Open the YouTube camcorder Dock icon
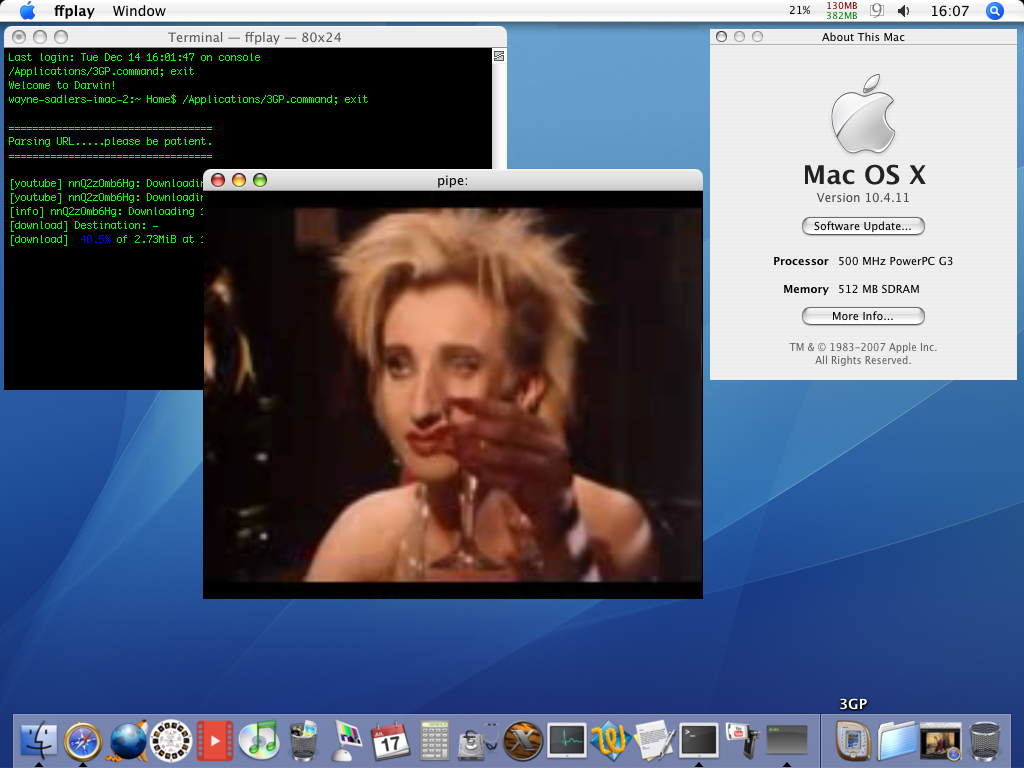This screenshot has height=768, width=1024. (743, 741)
